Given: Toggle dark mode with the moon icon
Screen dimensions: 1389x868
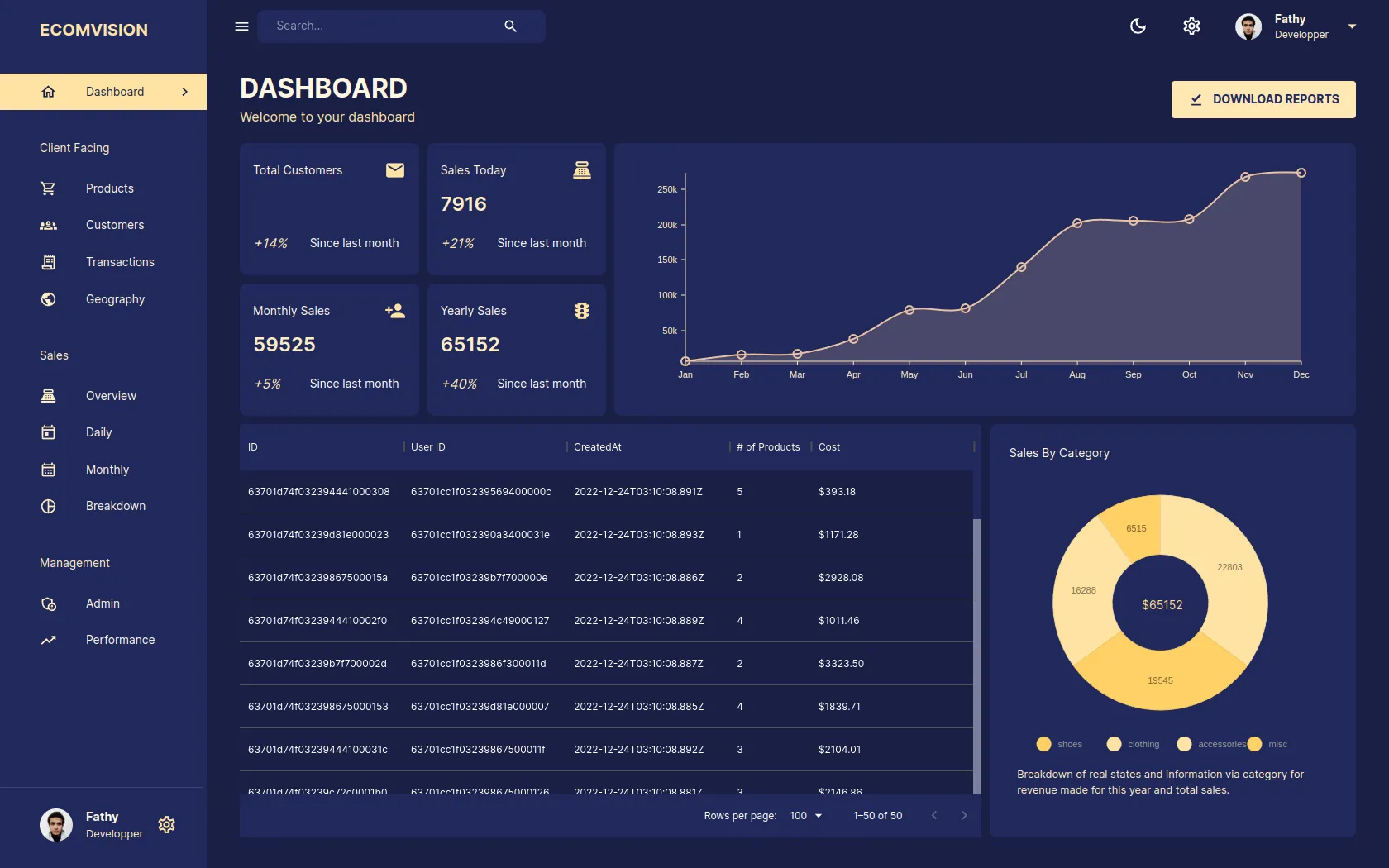Looking at the screenshot, I should click(1138, 26).
